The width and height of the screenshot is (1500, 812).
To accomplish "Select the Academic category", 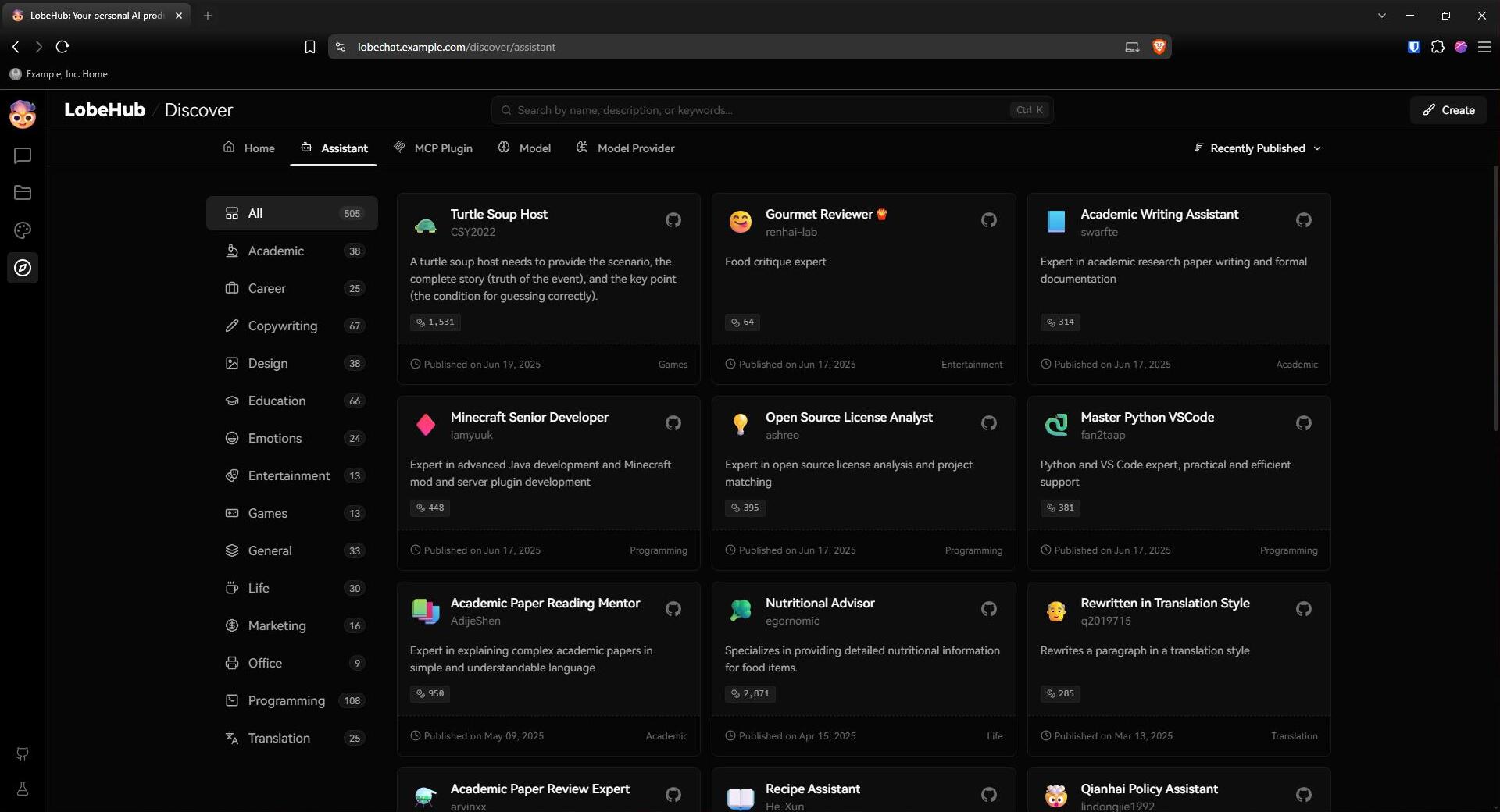I will [x=292, y=251].
